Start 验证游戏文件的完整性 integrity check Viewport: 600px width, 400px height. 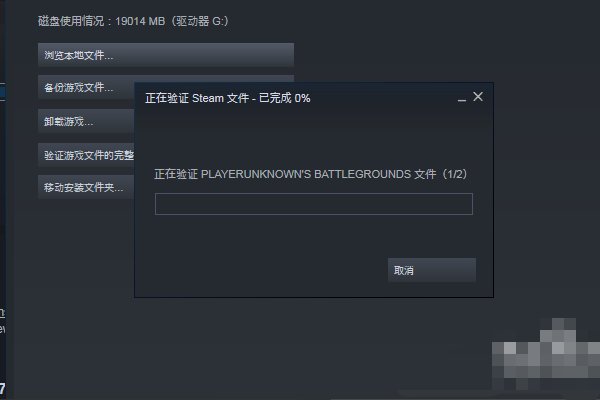click(x=86, y=155)
